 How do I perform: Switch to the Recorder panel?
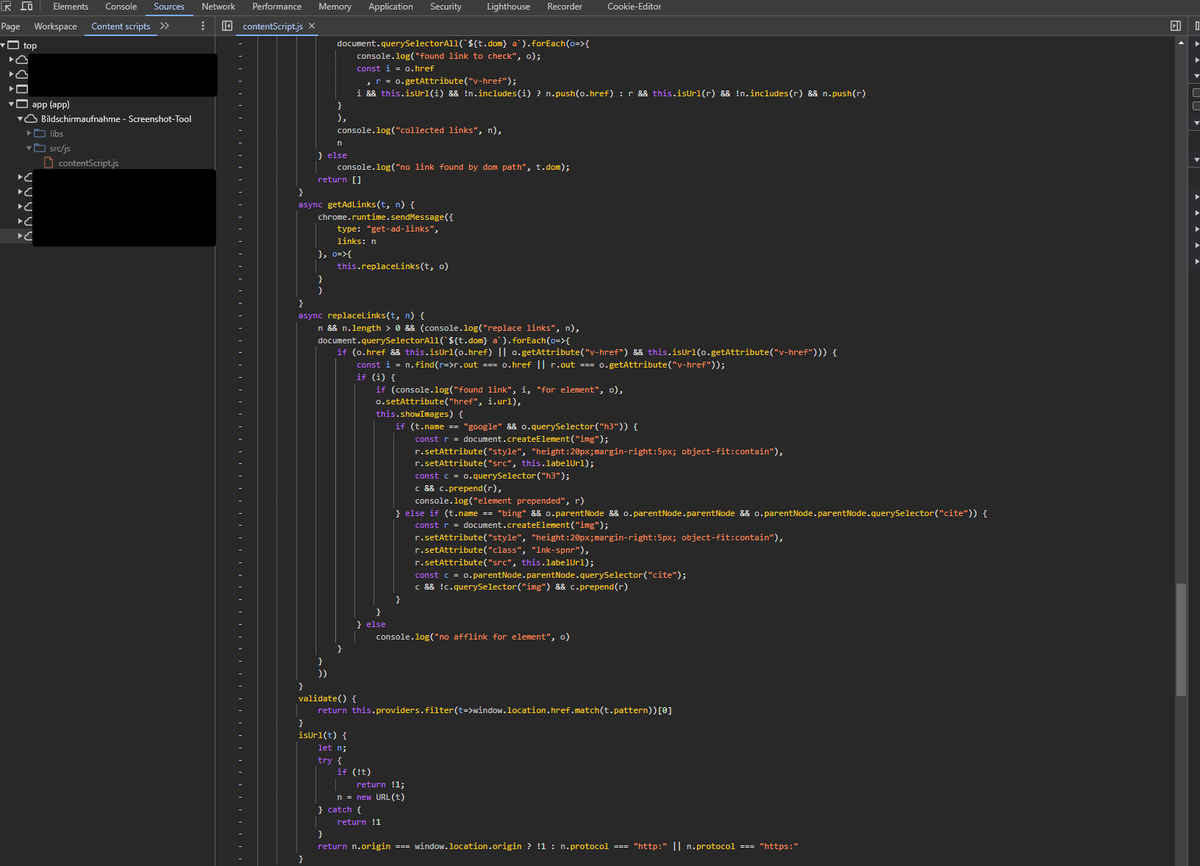pyautogui.click(x=565, y=7)
